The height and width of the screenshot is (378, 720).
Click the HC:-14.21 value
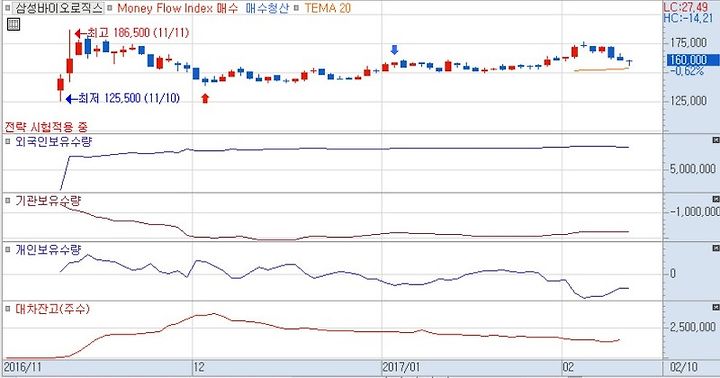[688, 18]
